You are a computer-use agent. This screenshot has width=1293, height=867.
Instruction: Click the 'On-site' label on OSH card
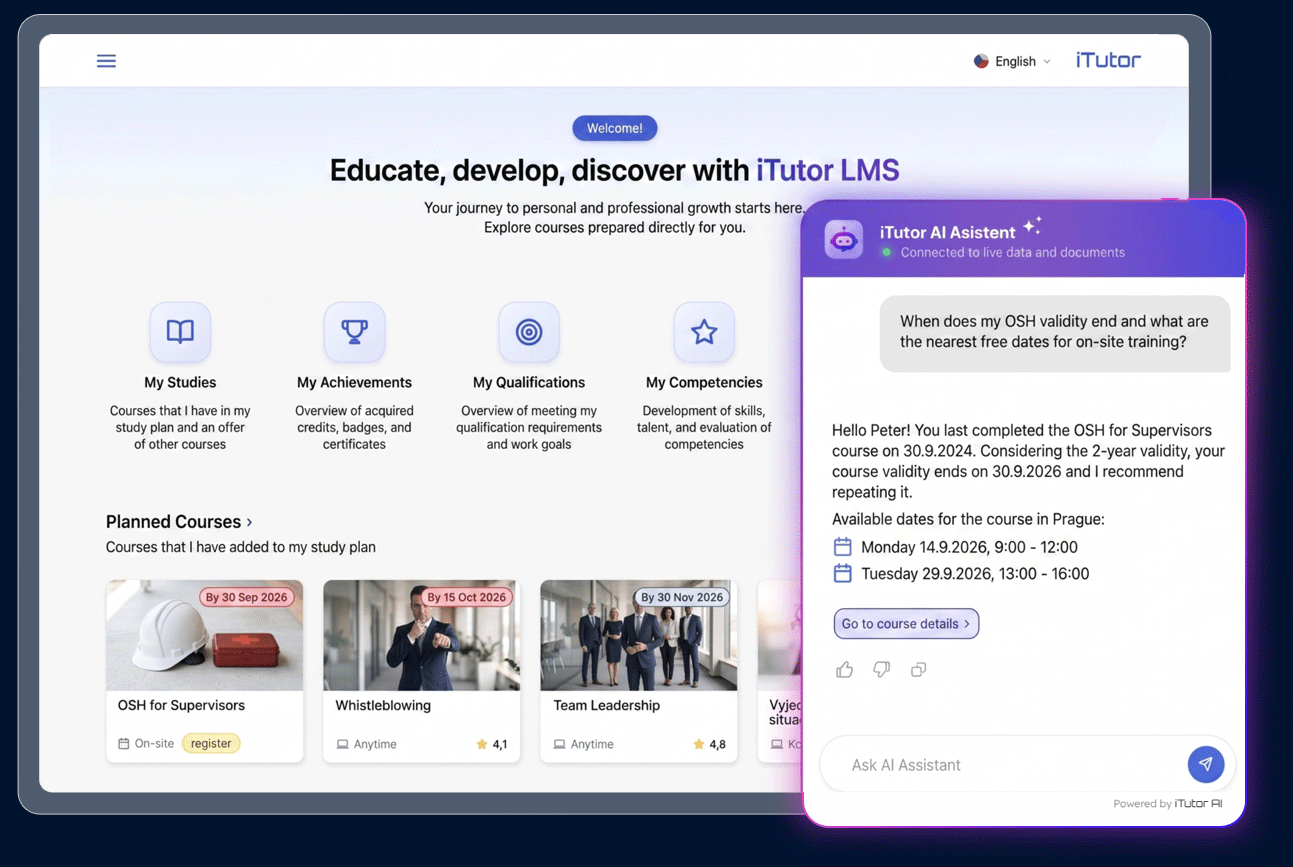154,744
